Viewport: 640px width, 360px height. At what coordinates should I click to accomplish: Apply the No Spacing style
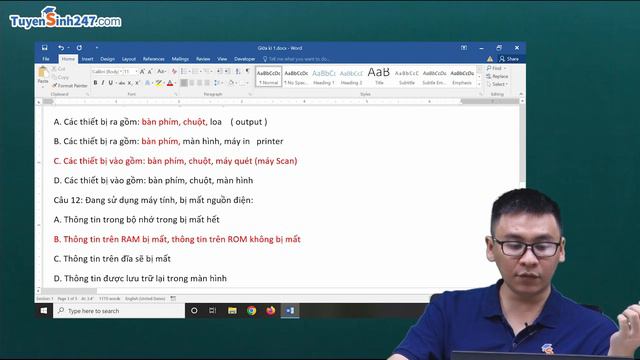[296, 76]
